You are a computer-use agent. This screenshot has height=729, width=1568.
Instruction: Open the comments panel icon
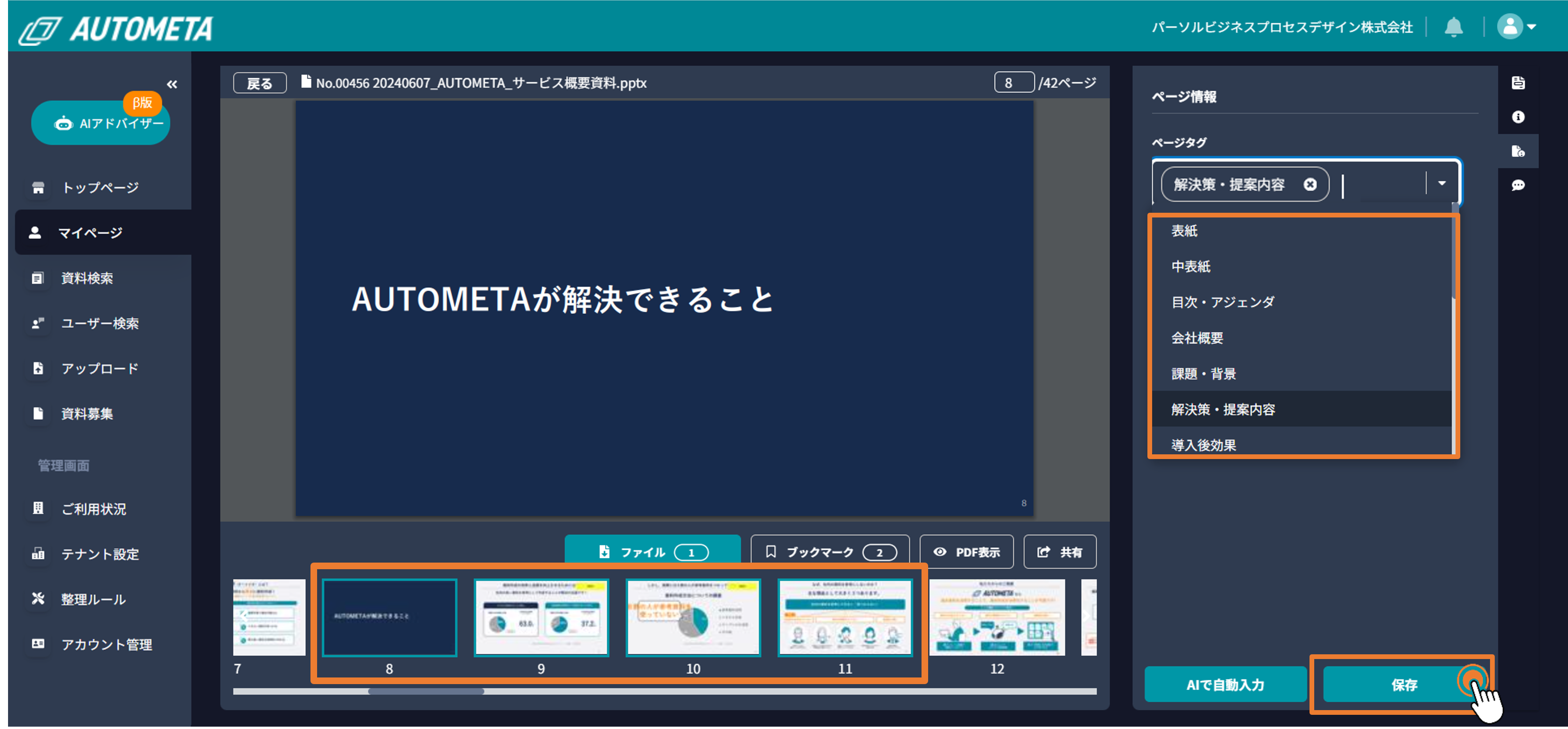click(1518, 185)
